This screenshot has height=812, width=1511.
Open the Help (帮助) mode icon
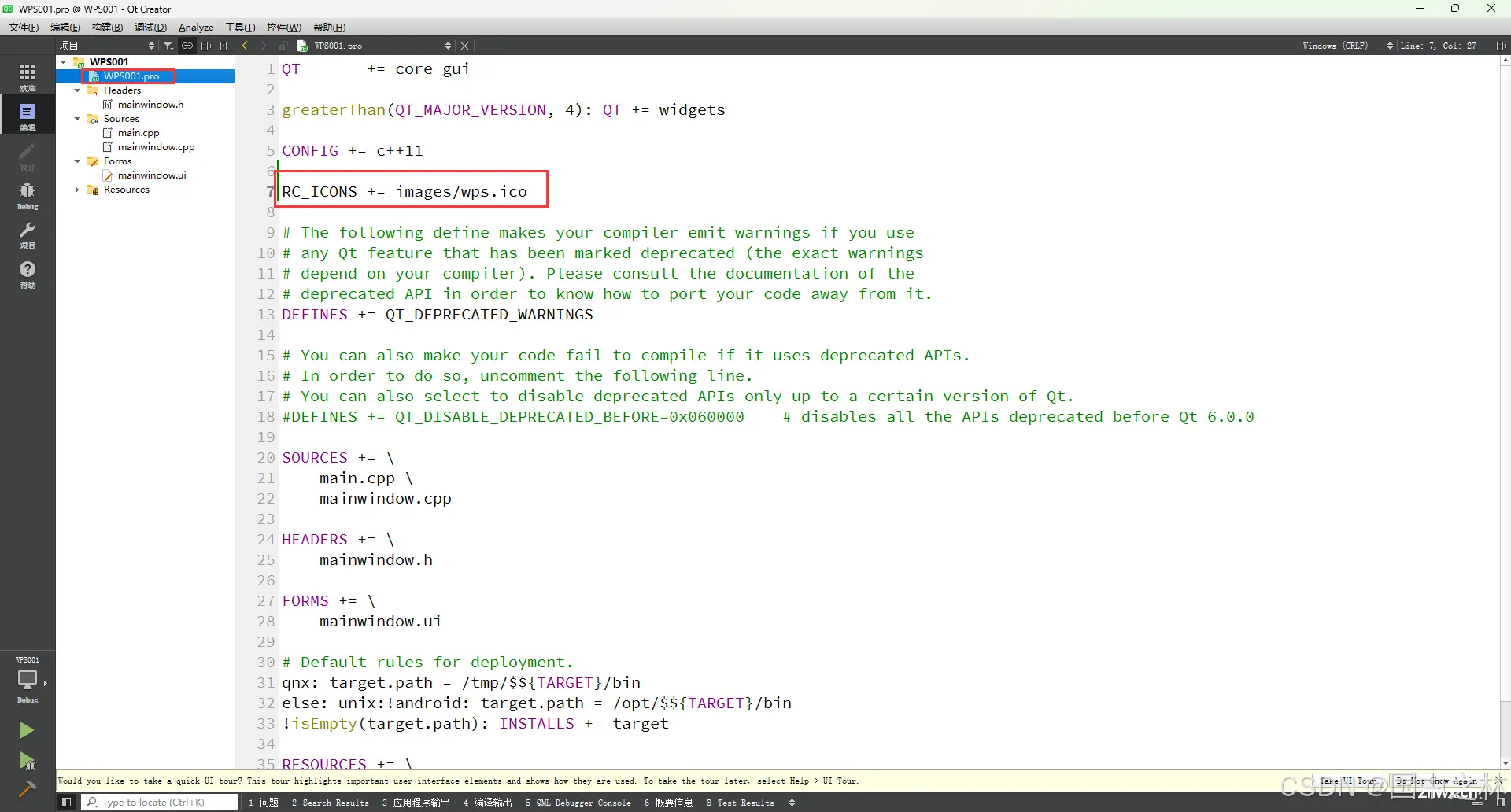[x=28, y=273]
